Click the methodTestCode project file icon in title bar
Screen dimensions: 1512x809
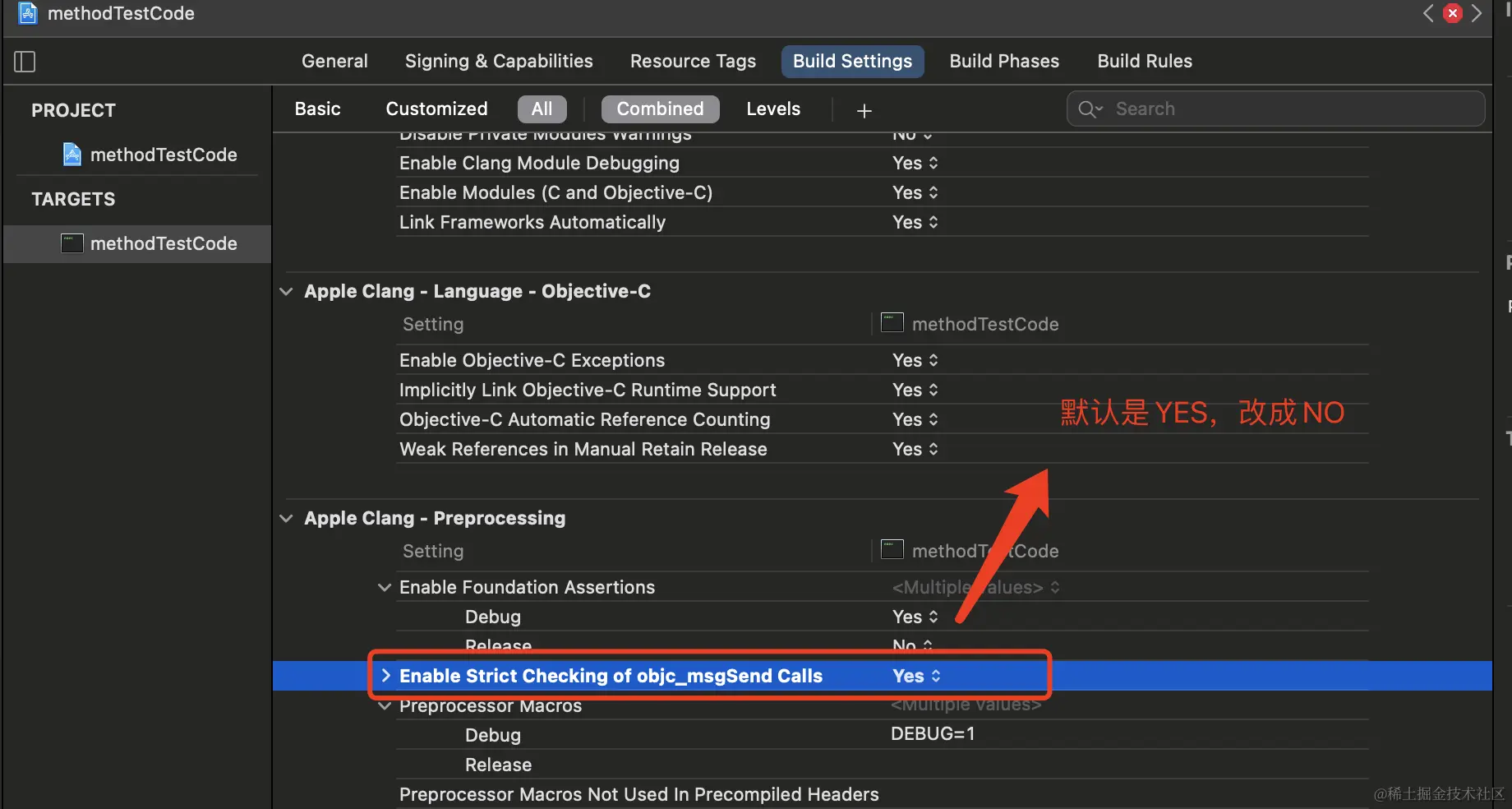click(28, 13)
